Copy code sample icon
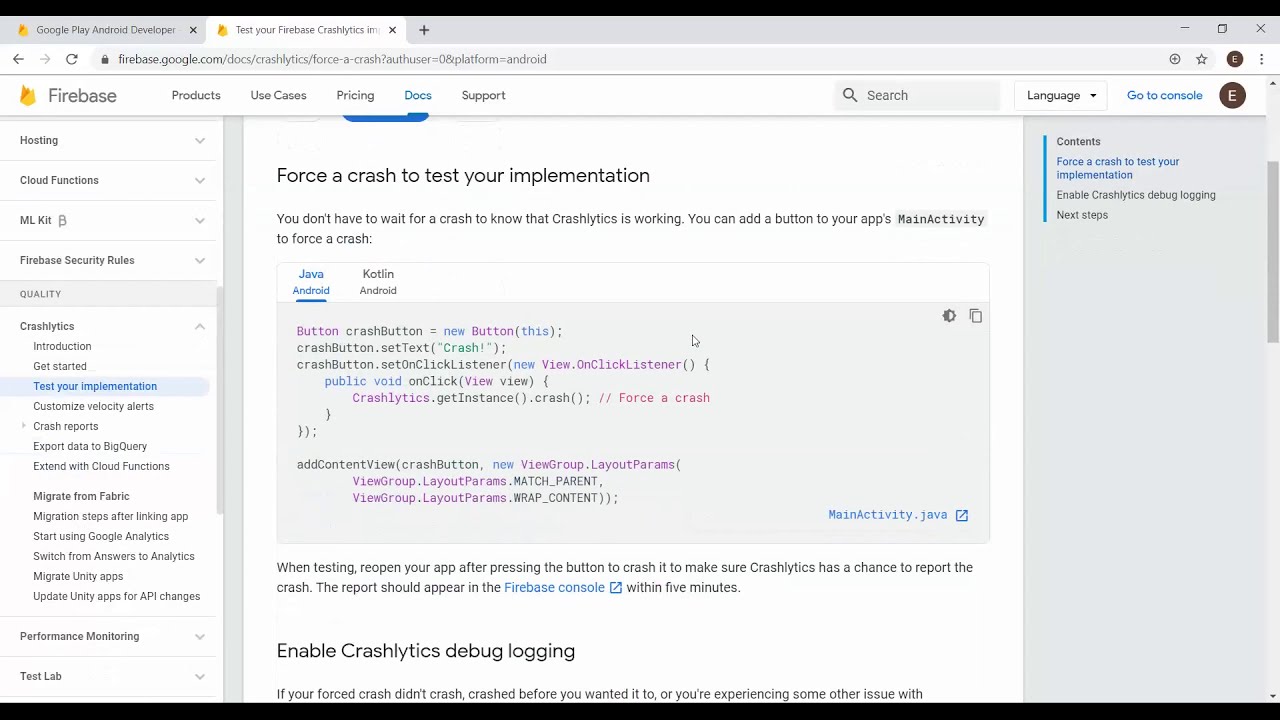 pyautogui.click(x=976, y=316)
